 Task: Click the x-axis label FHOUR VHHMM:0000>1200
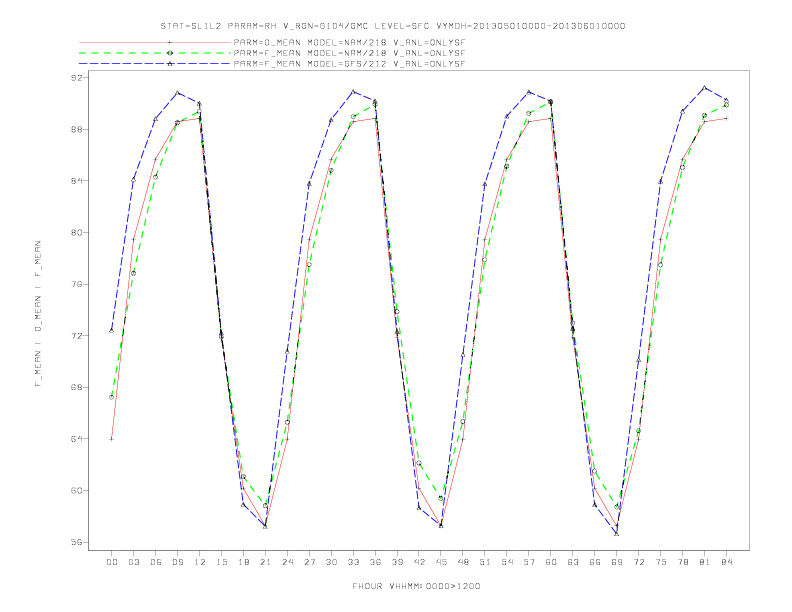point(416,586)
